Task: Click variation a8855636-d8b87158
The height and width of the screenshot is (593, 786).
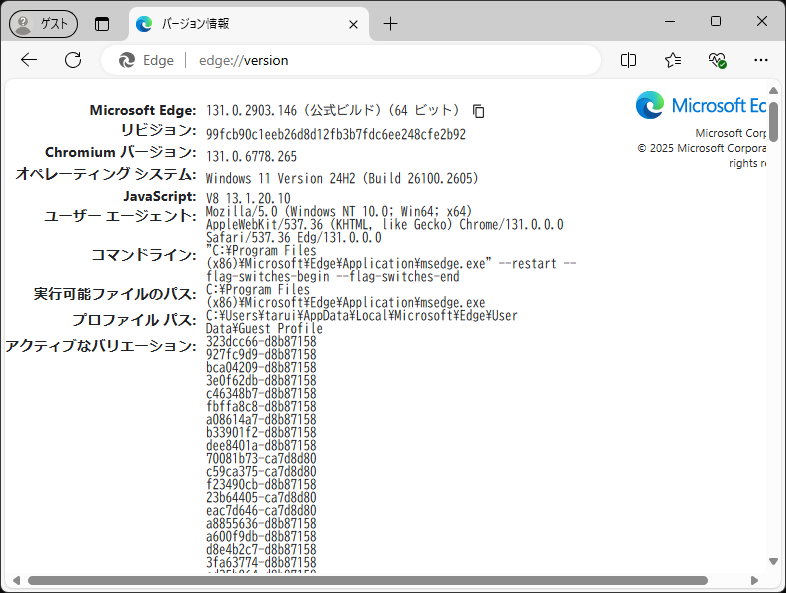Action: tap(261, 524)
